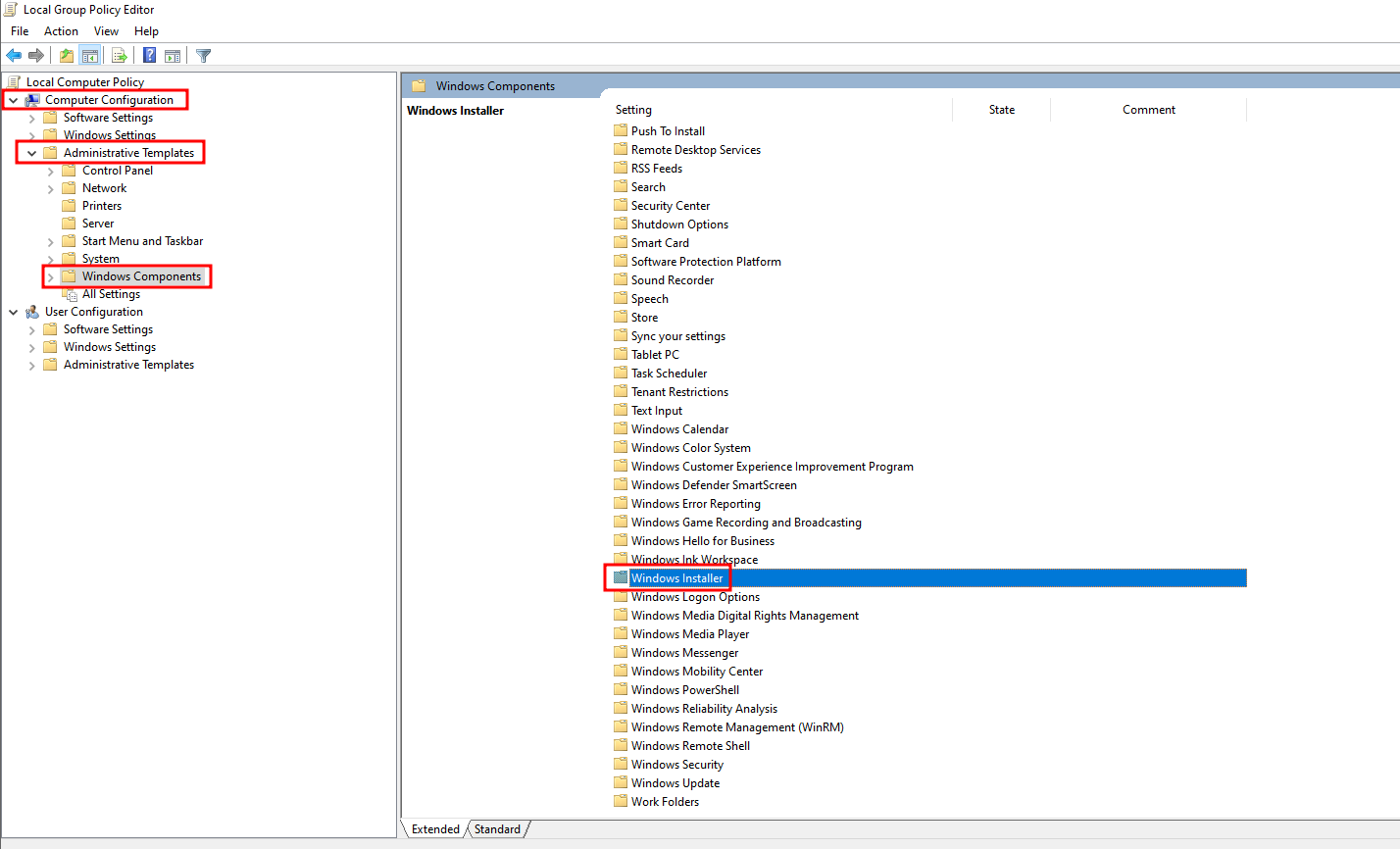The image size is (1400, 849).
Task: Click the folder icon beside Smart Card
Action: (621, 242)
